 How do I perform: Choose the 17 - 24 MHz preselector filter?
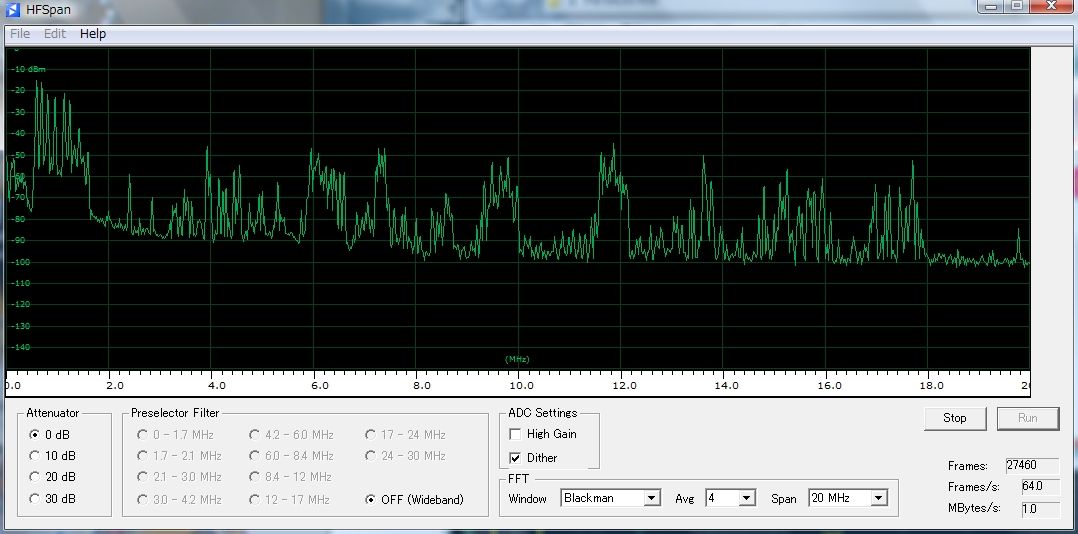(x=406, y=434)
